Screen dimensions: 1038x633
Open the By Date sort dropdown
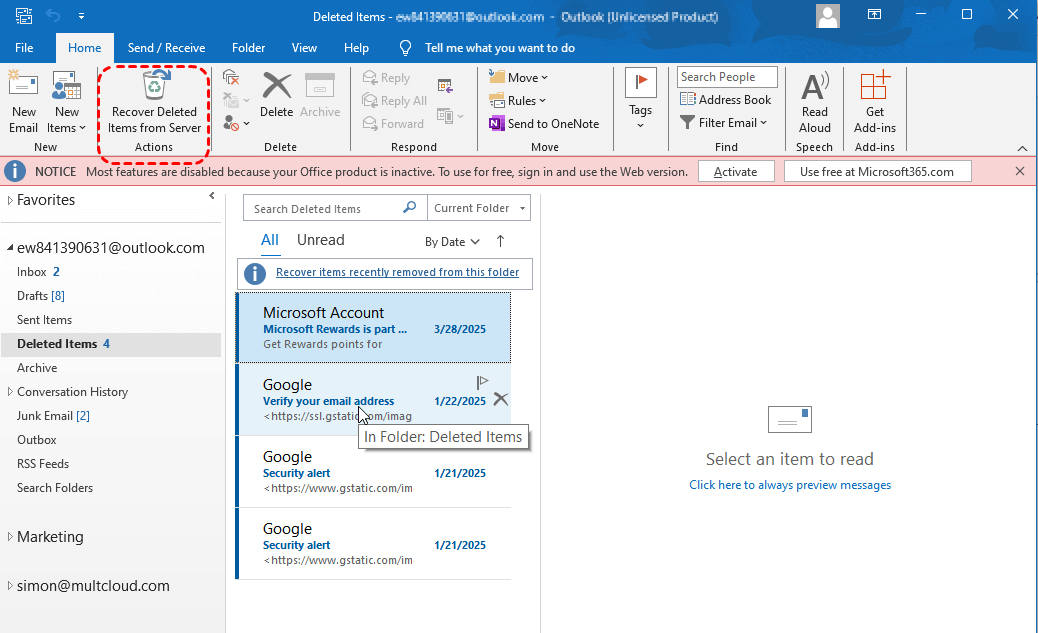pos(452,242)
